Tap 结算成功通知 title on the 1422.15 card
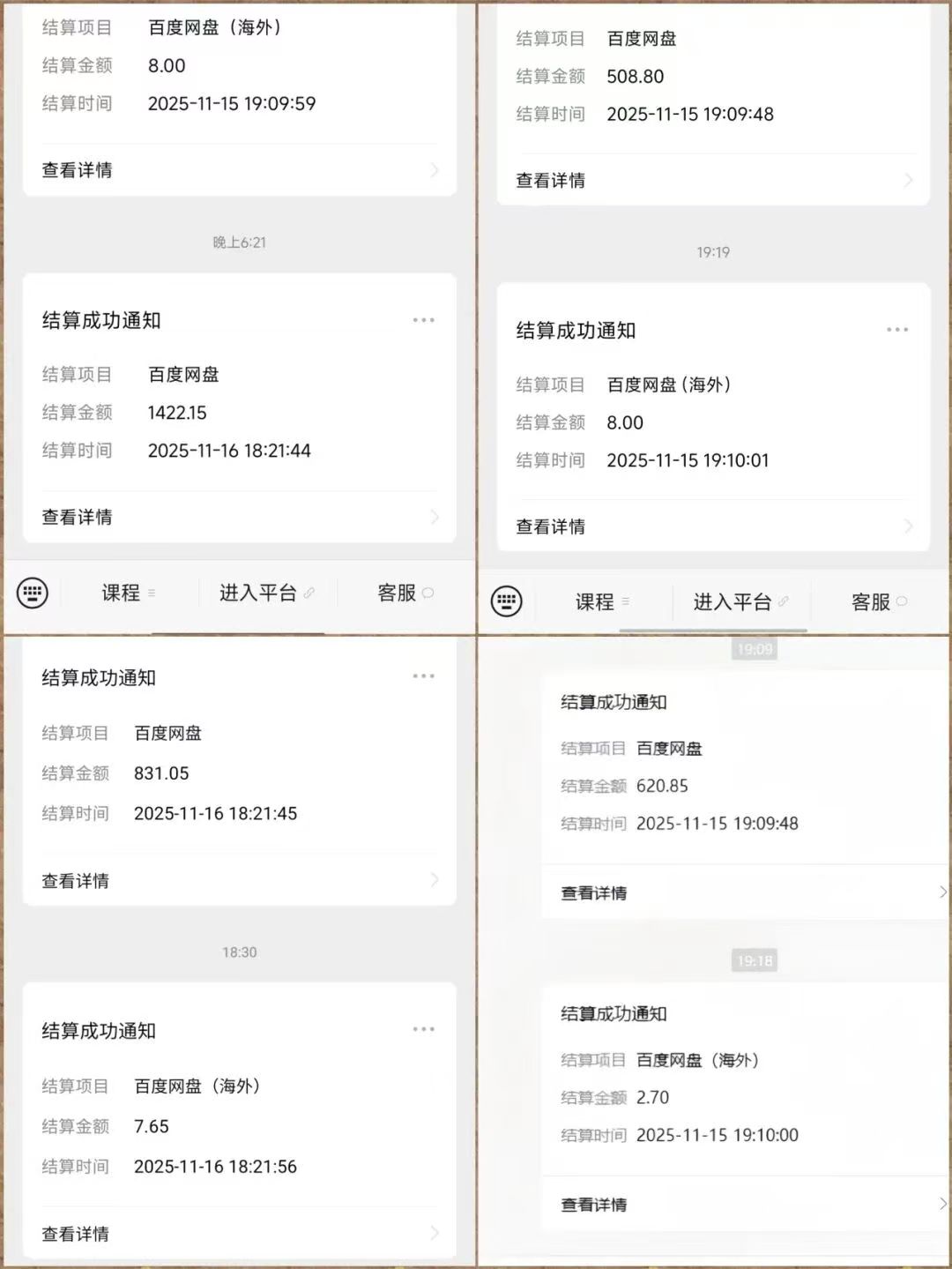952x1269 pixels. pyautogui.click(x=101, y=320)
